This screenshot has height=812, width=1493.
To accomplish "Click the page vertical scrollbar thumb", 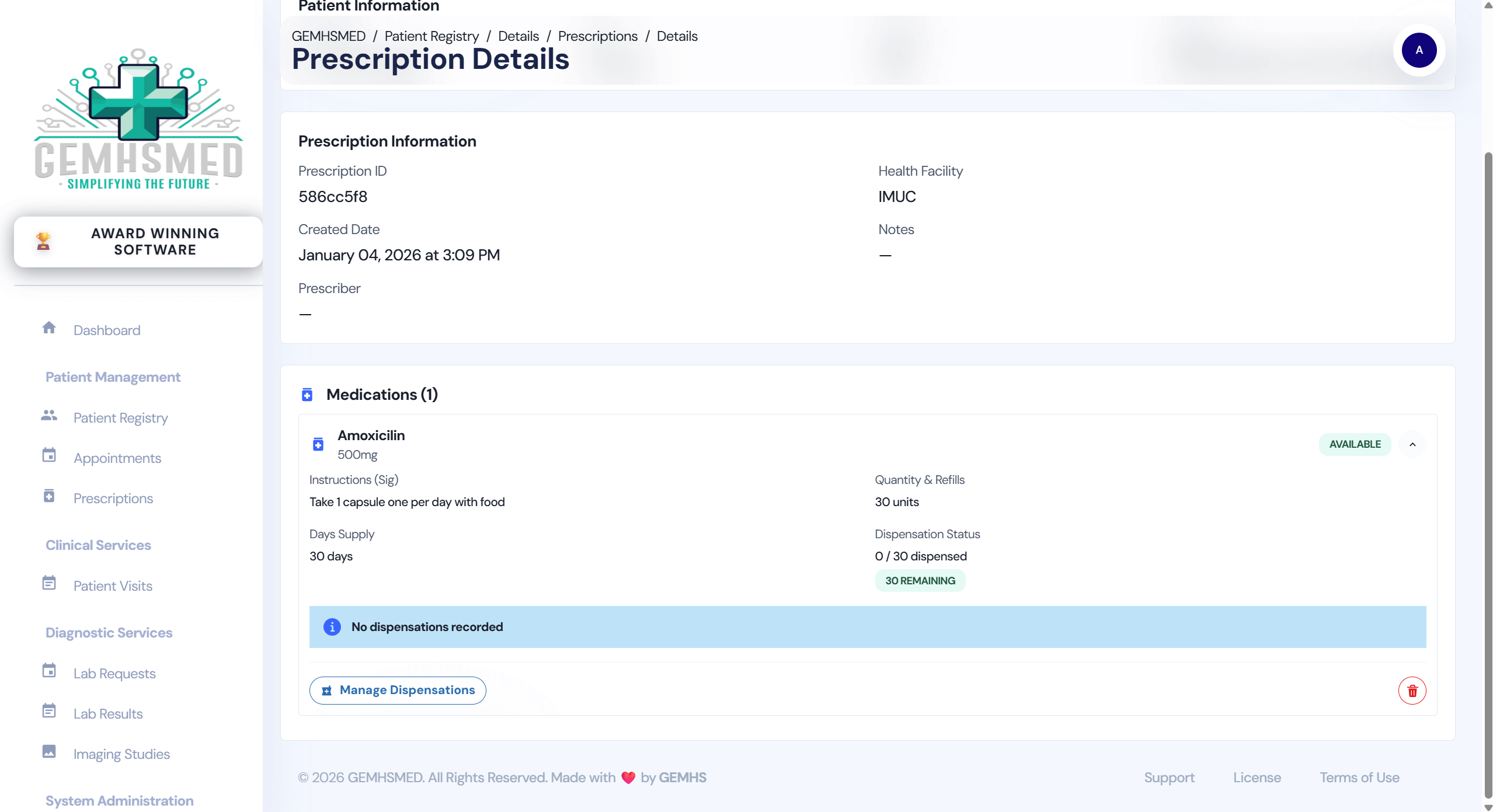I will tap(1488, 475).
